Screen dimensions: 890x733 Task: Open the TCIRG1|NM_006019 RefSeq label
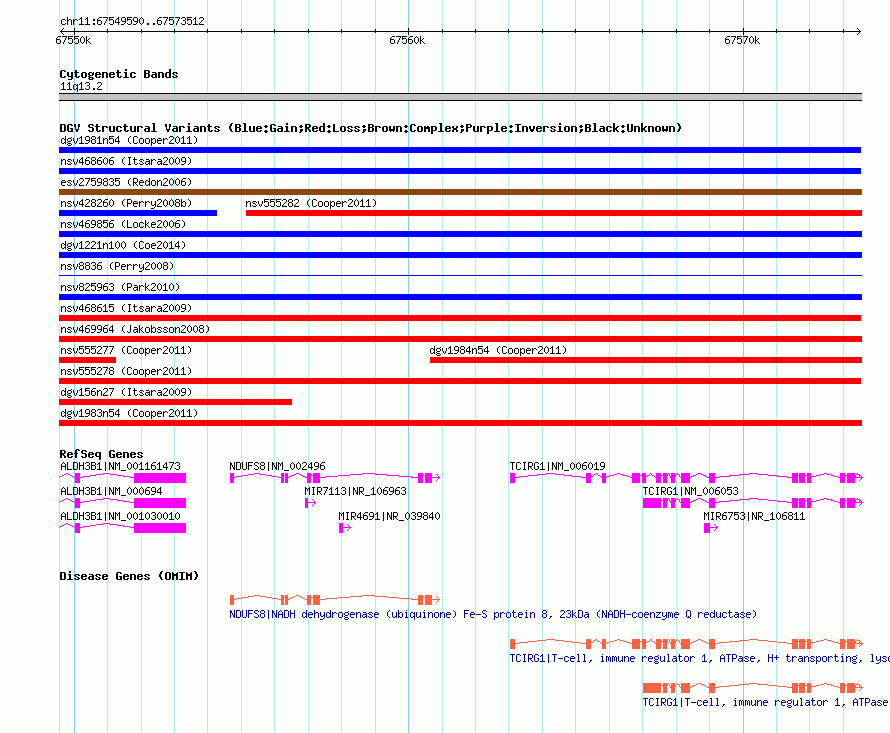click(557, 466)
